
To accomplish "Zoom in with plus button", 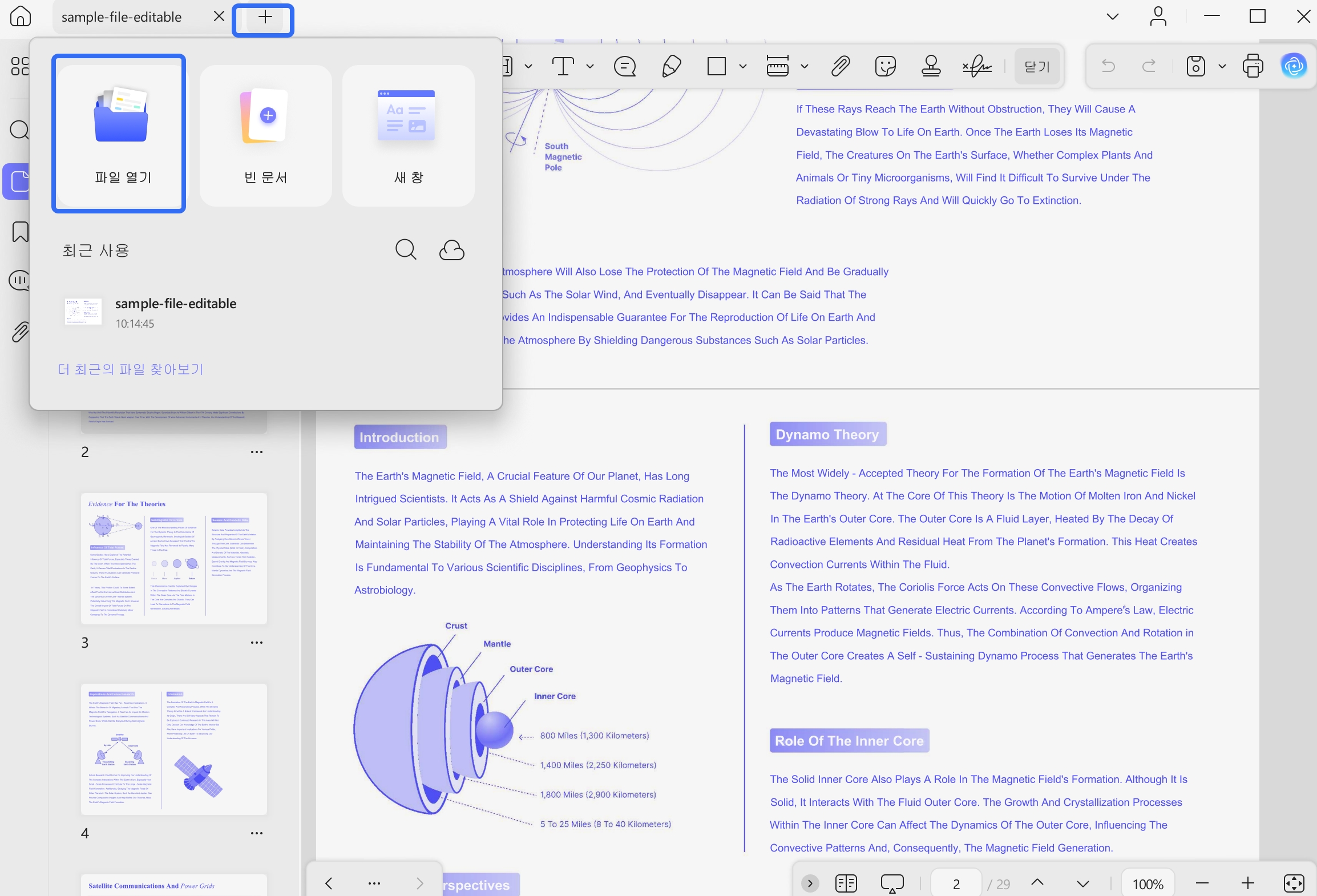I will click(x=1248, y=883).
